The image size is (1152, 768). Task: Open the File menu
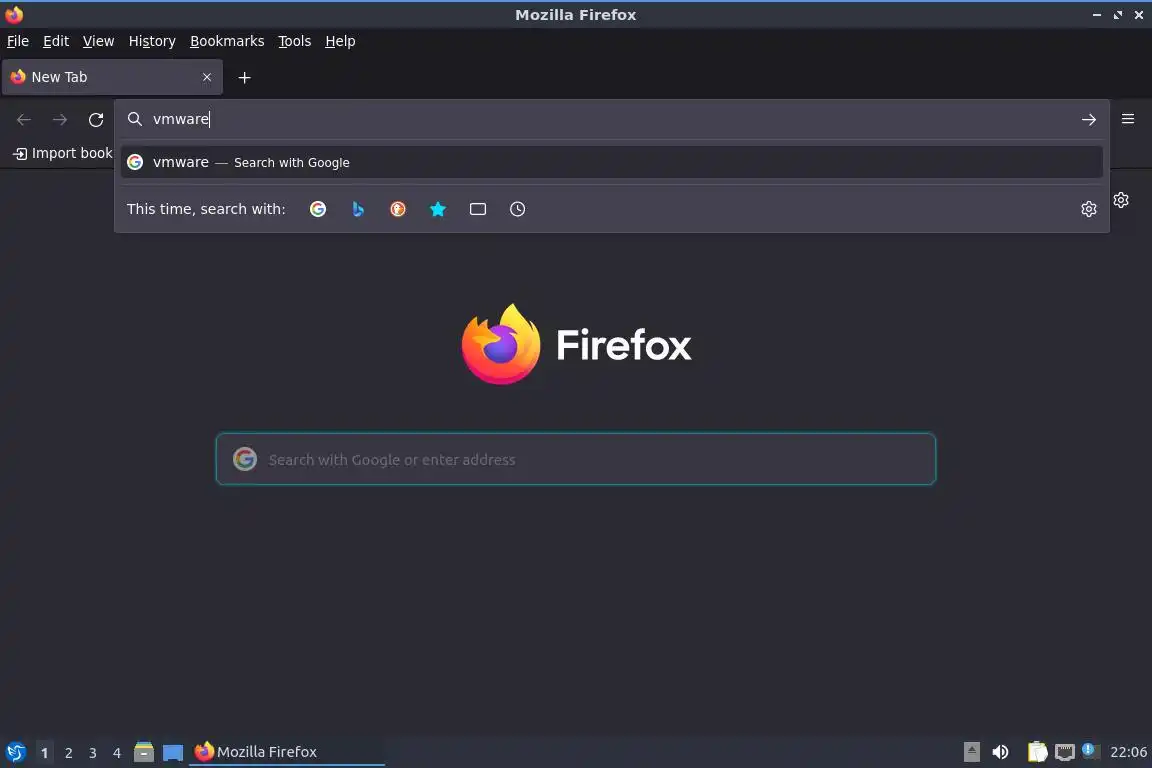tap(18, 41)
